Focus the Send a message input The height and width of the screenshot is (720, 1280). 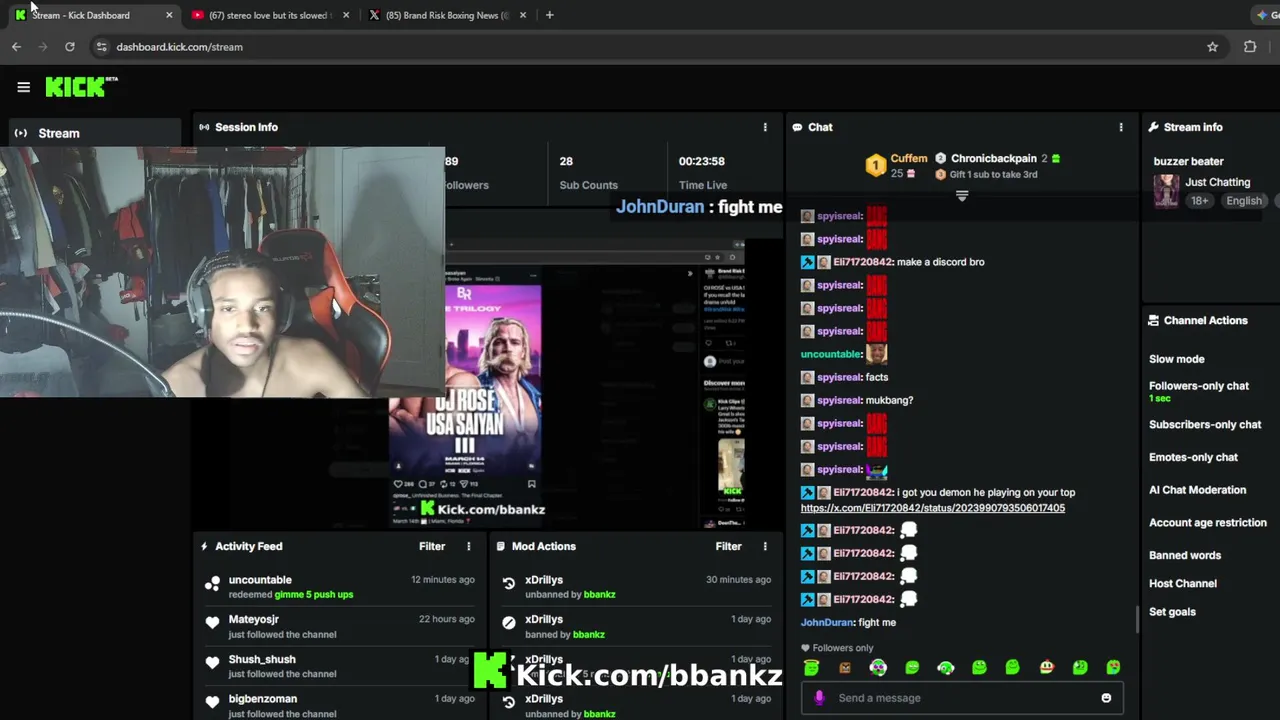960,698
